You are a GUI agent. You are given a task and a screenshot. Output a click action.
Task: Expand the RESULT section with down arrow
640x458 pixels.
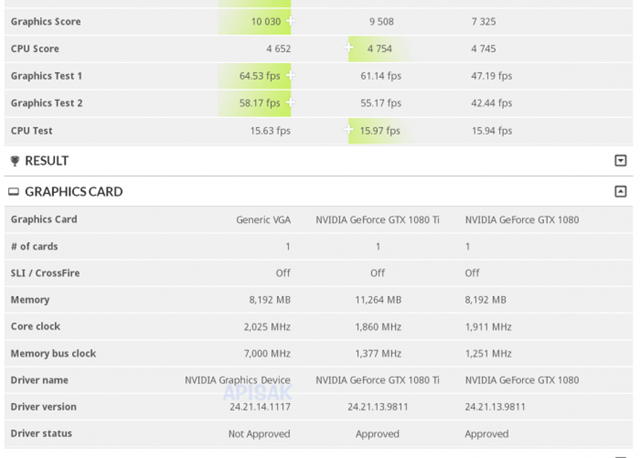[620, 161]
